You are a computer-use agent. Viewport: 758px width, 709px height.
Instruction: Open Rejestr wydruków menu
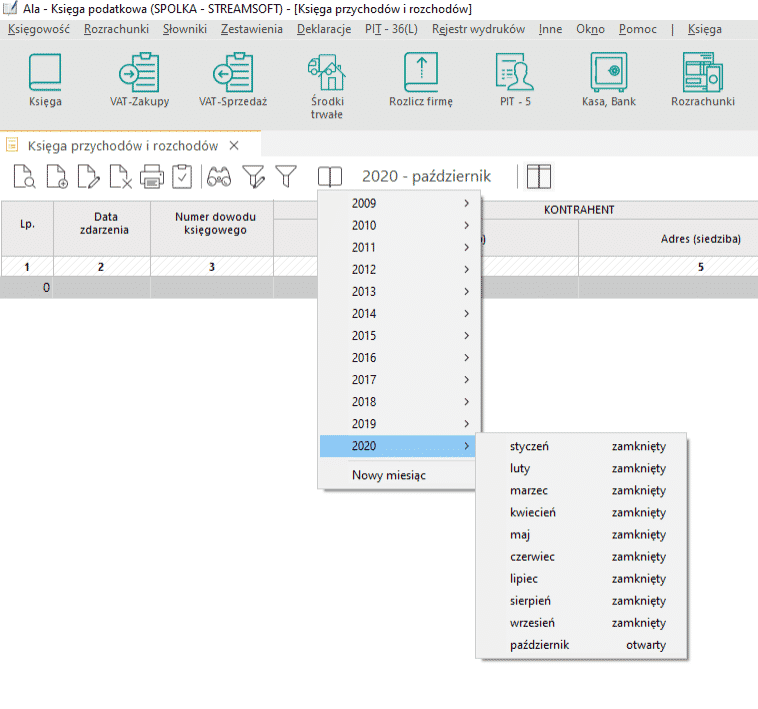pyautogui.click(x=479, y=29)
